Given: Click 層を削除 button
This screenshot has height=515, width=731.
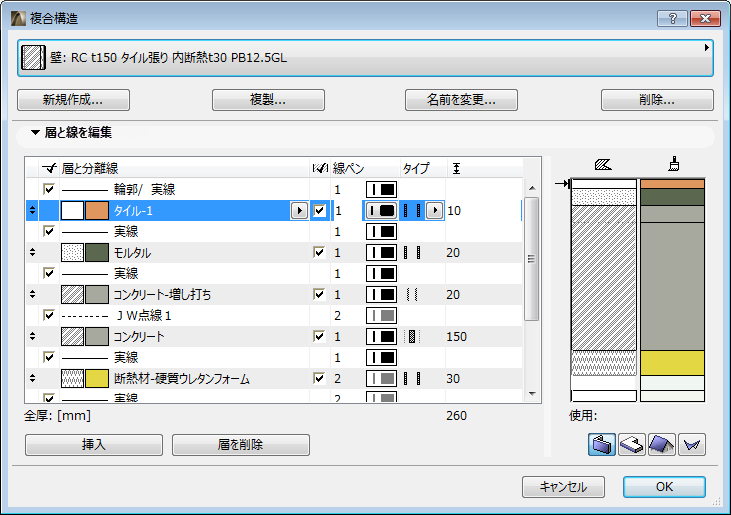Looking at the screenshot, I should click(241, 445).
